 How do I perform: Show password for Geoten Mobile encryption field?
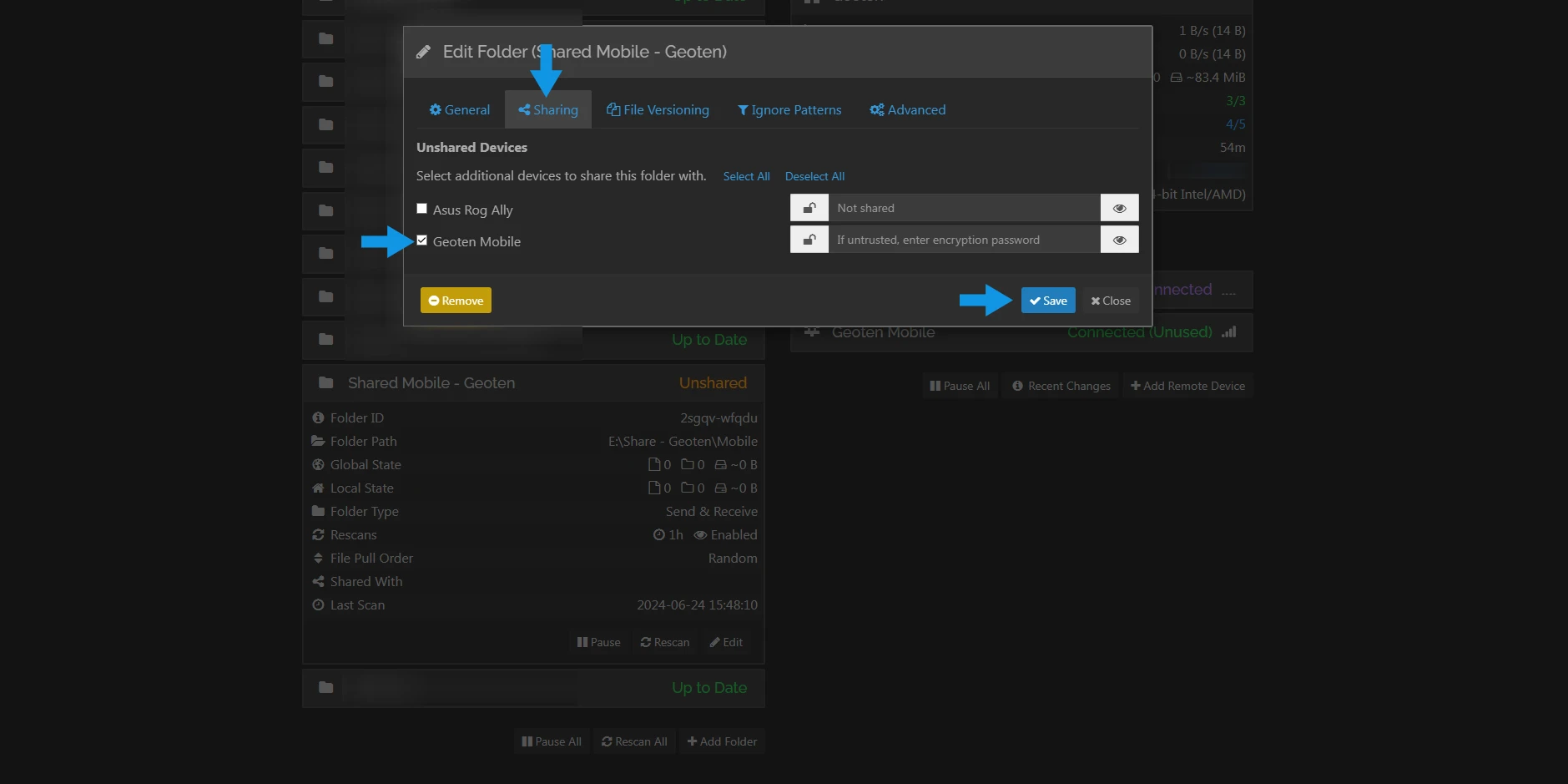(1119, 240)
